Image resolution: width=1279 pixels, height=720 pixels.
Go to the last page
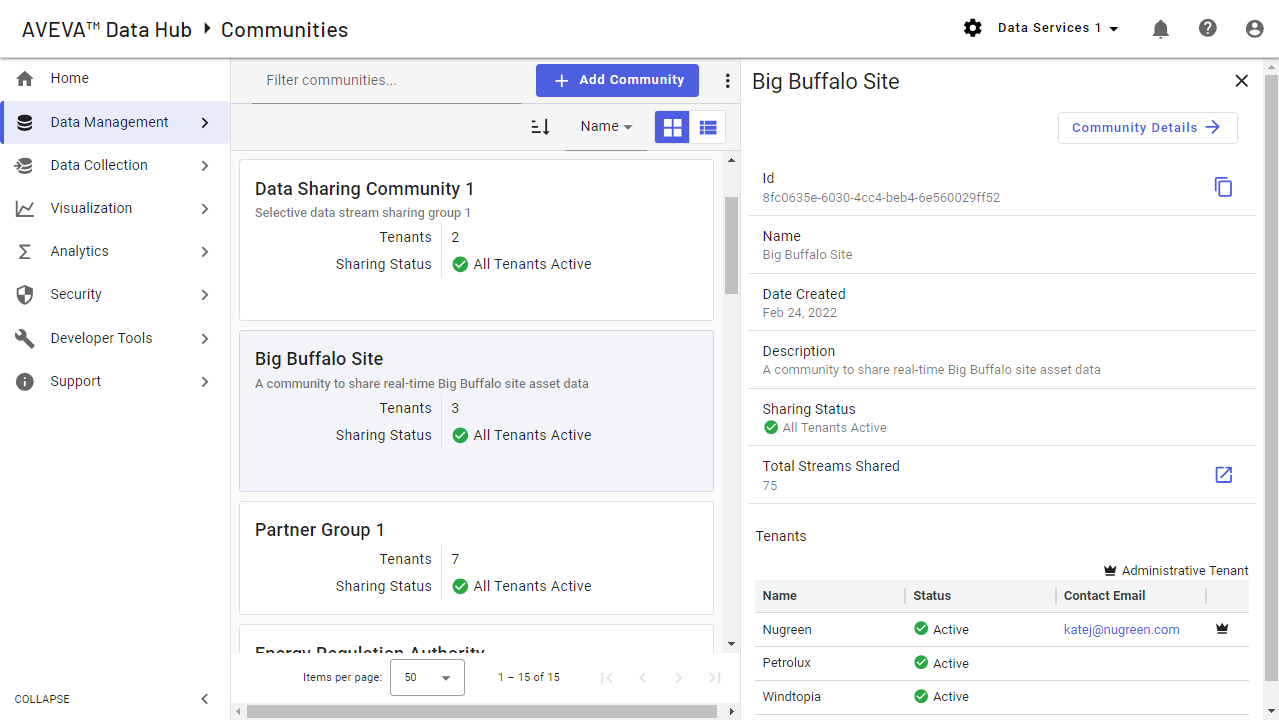pos(715,677)
